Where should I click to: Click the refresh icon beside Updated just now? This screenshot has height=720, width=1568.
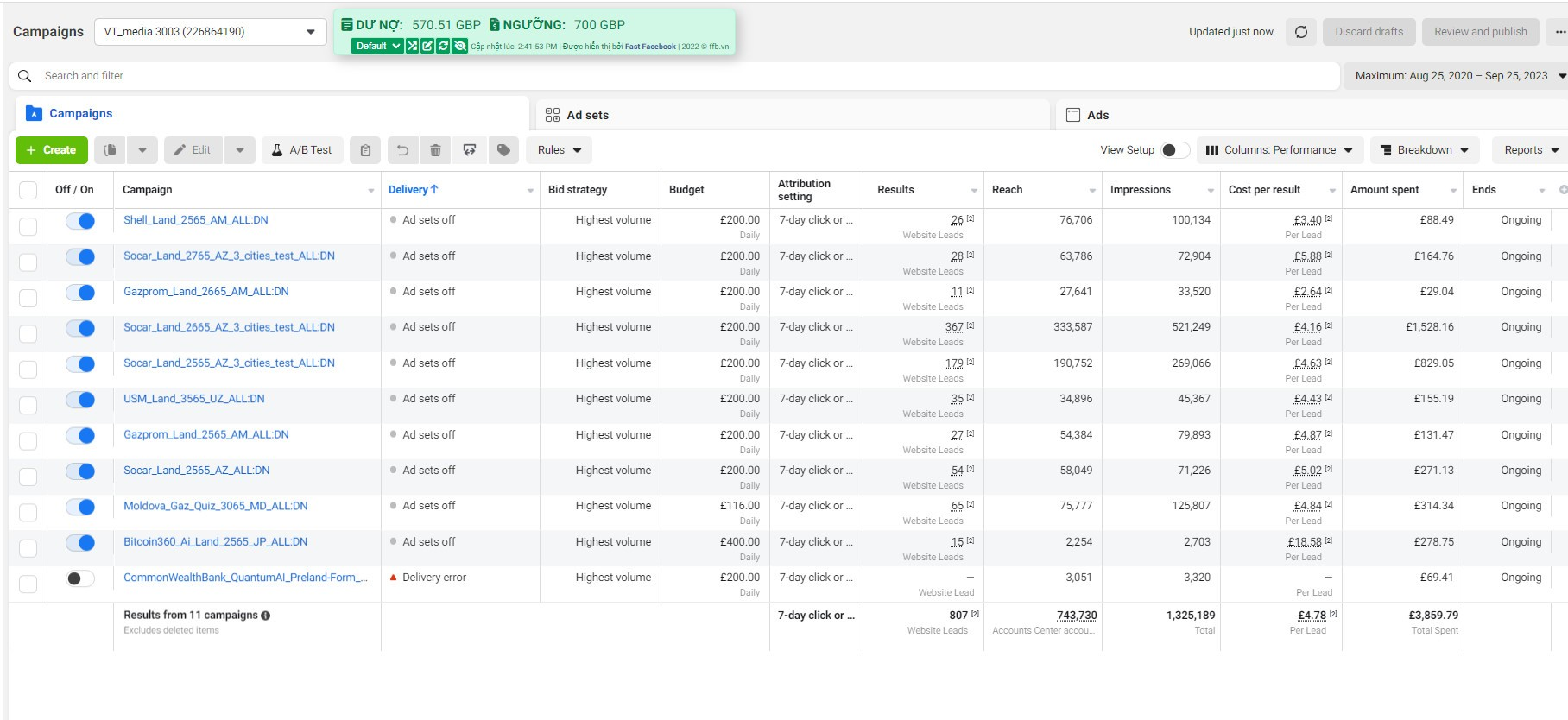(x=1301, y=32)
